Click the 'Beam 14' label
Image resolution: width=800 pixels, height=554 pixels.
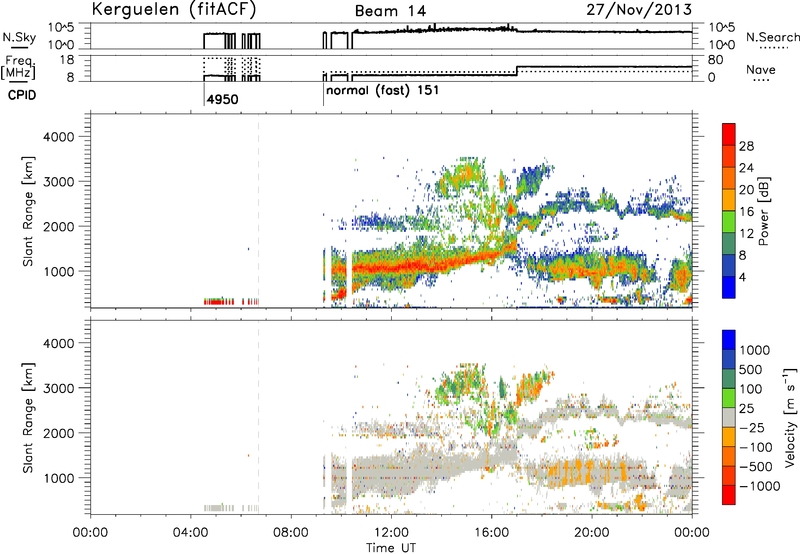coord(390,11)
